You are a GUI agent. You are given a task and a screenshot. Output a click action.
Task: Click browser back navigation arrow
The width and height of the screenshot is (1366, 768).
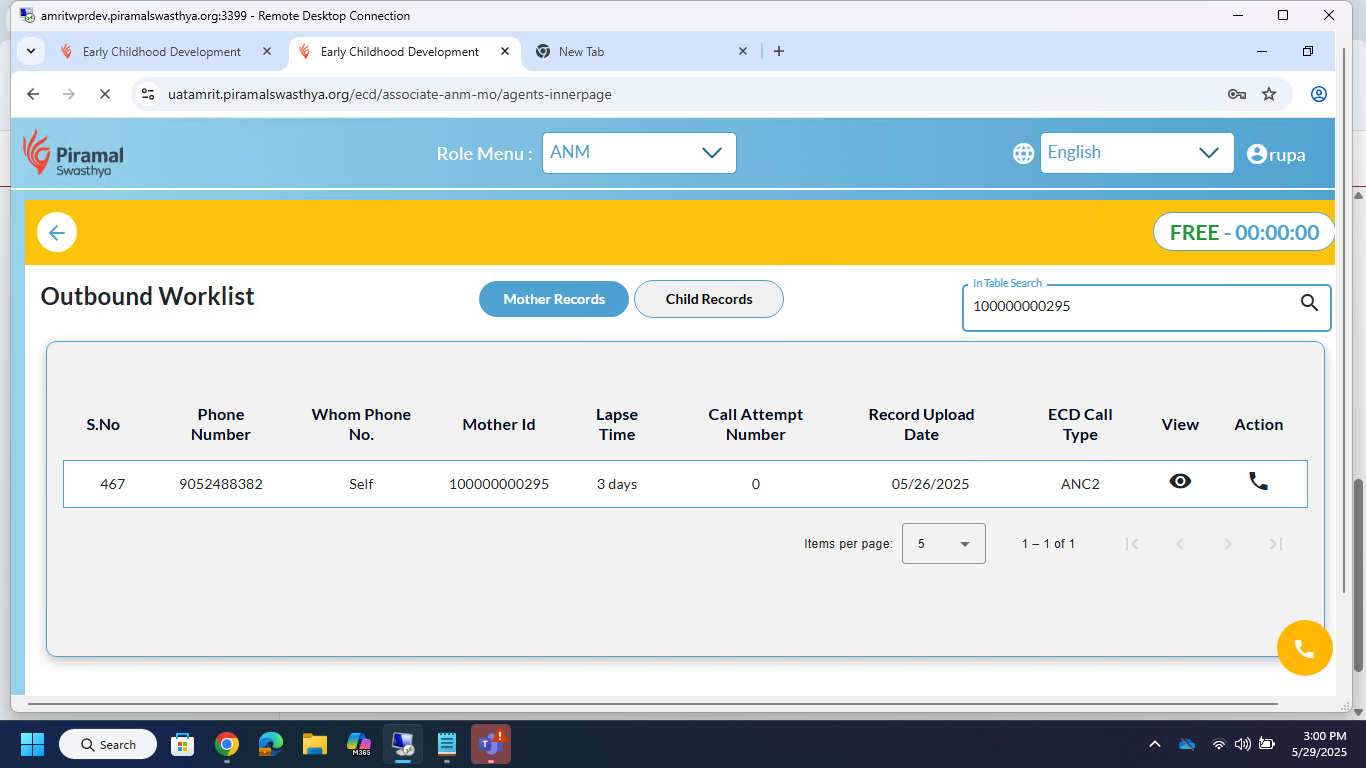tap(33, 94)
